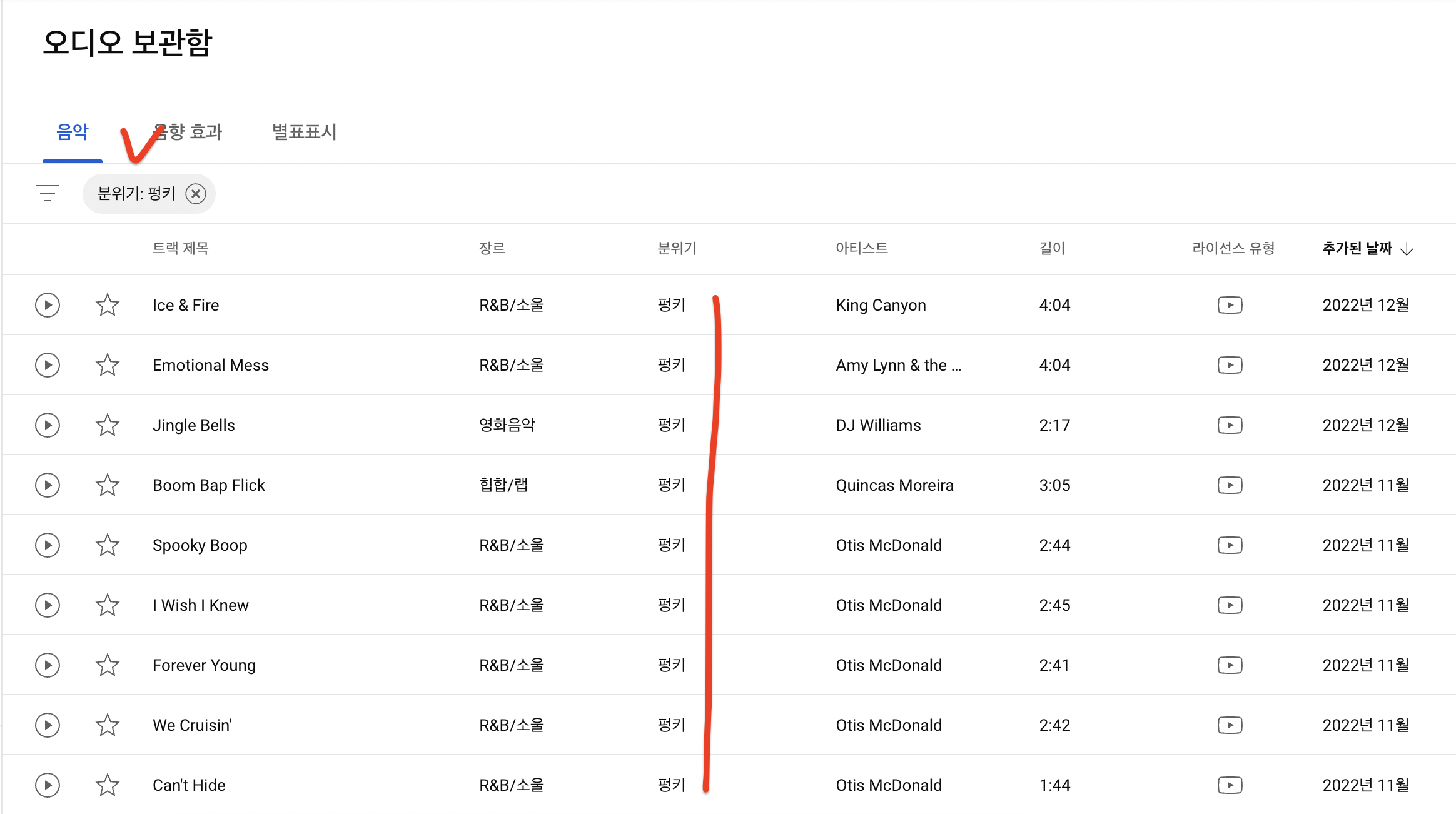Image resolution: width=1456 pixels, height=814 pixels.
Task: Click the 트랙 제목 column header
Action: [181, 249]
